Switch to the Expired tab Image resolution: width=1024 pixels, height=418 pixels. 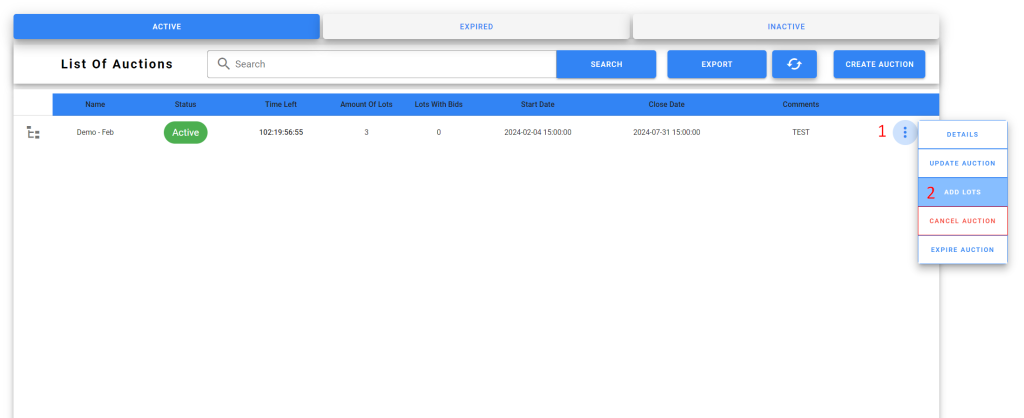tap(476, 27)
